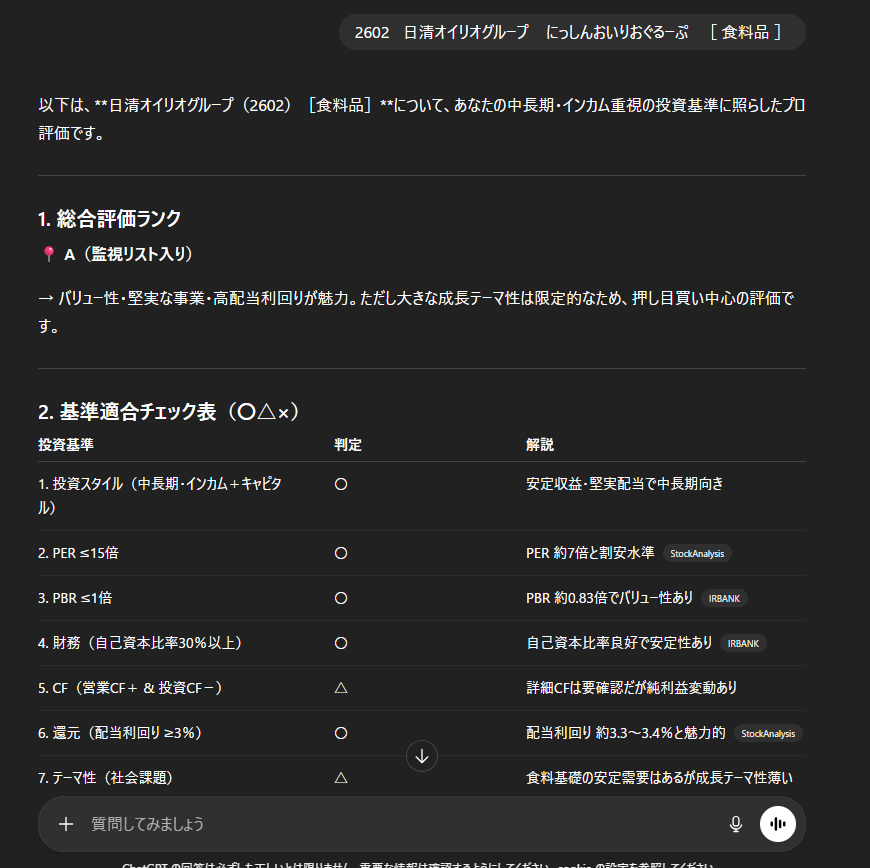The width and height of the screenshot is (870, 868).
Task: Click the triangle mark in the CF row
Action: (341, 688)
